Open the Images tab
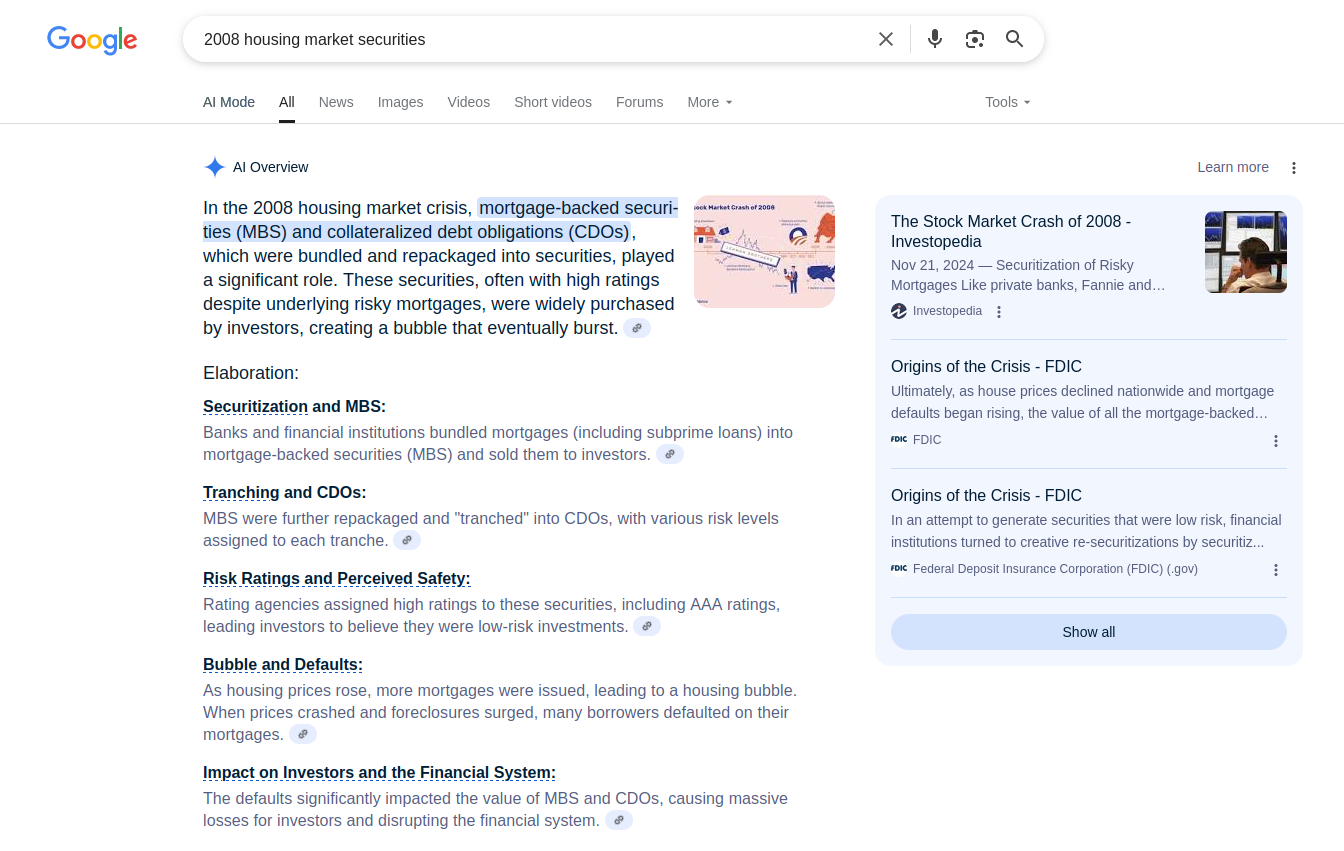Viewport: 1344px width, 851px height. 400,102
